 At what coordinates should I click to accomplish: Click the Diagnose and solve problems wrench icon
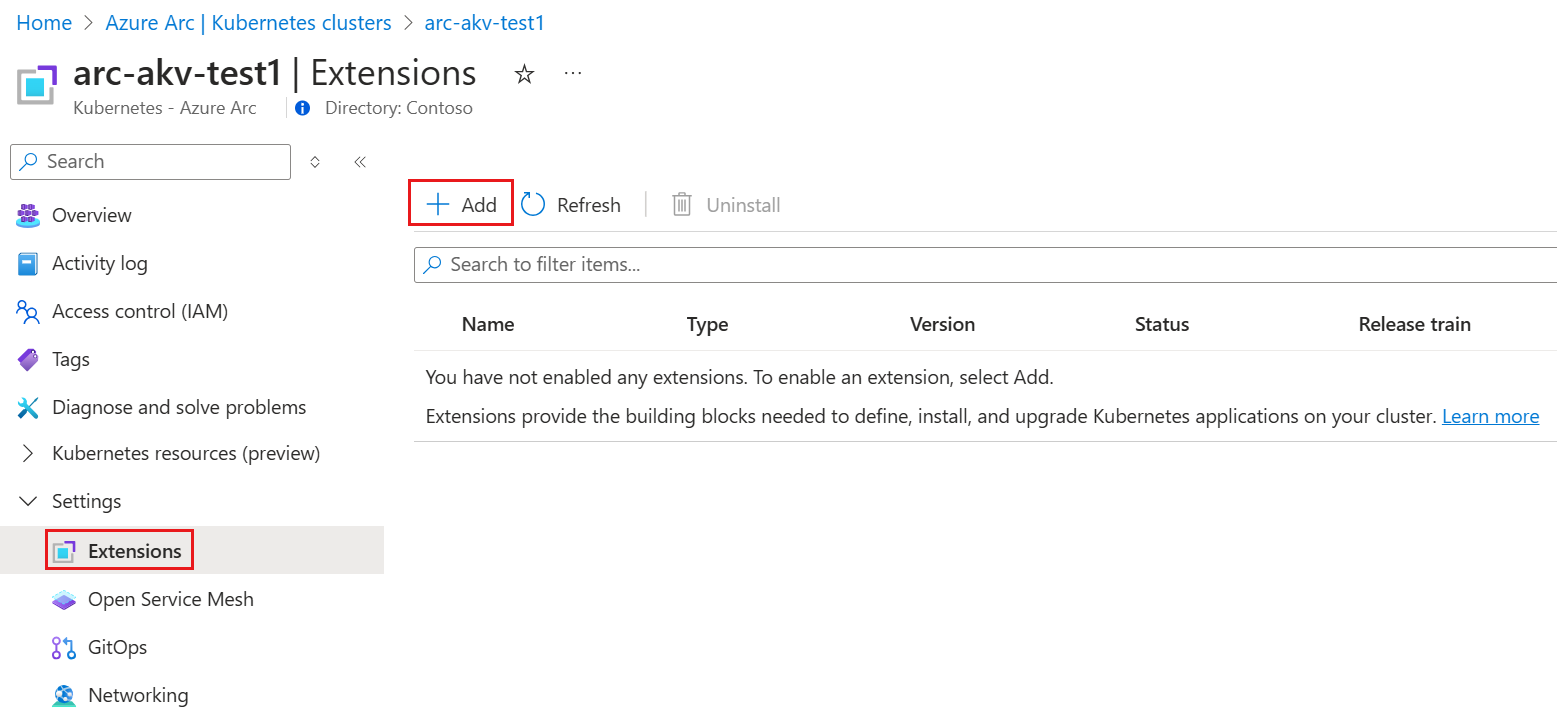pyautogui.click(x=28, y=407)
